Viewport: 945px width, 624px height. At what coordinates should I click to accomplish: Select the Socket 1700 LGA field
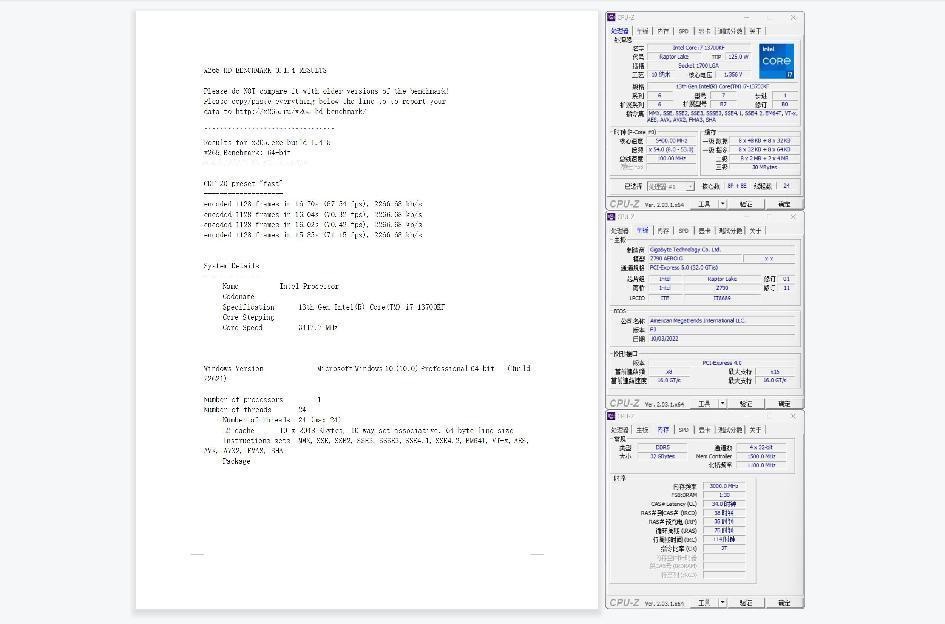tap(699, 66)
